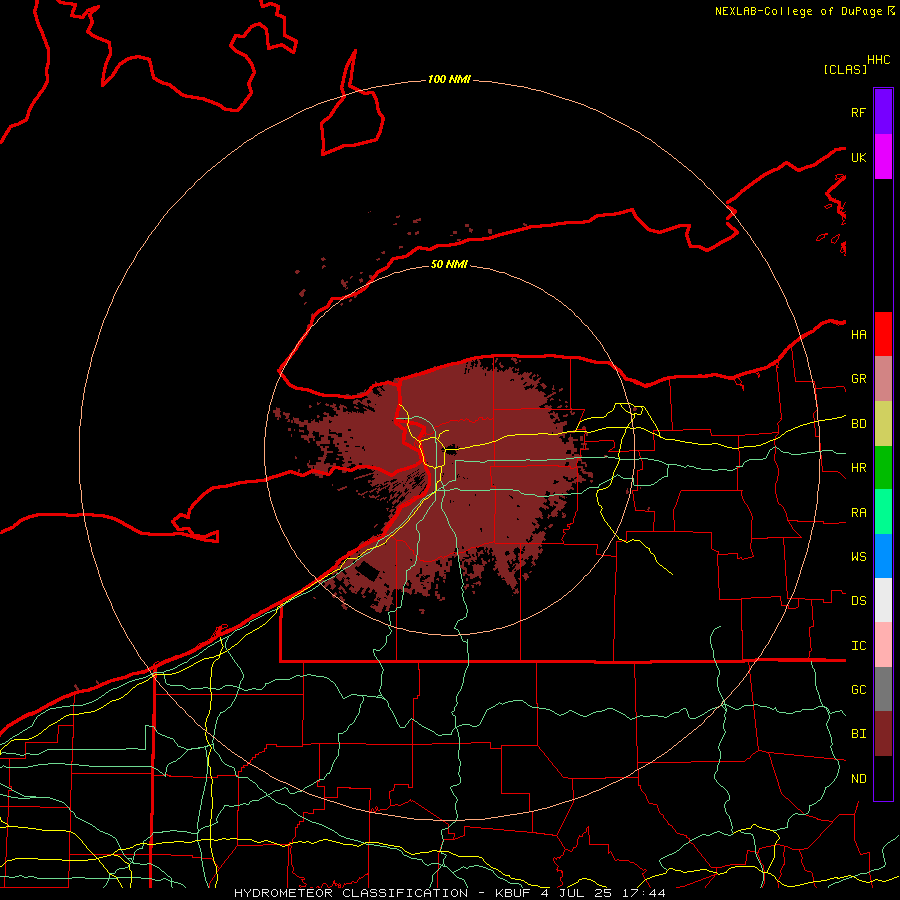The height and width of the screenshot is (900, 900).
Task: Select the brown BI legend swatch
Action: [883, 734]
